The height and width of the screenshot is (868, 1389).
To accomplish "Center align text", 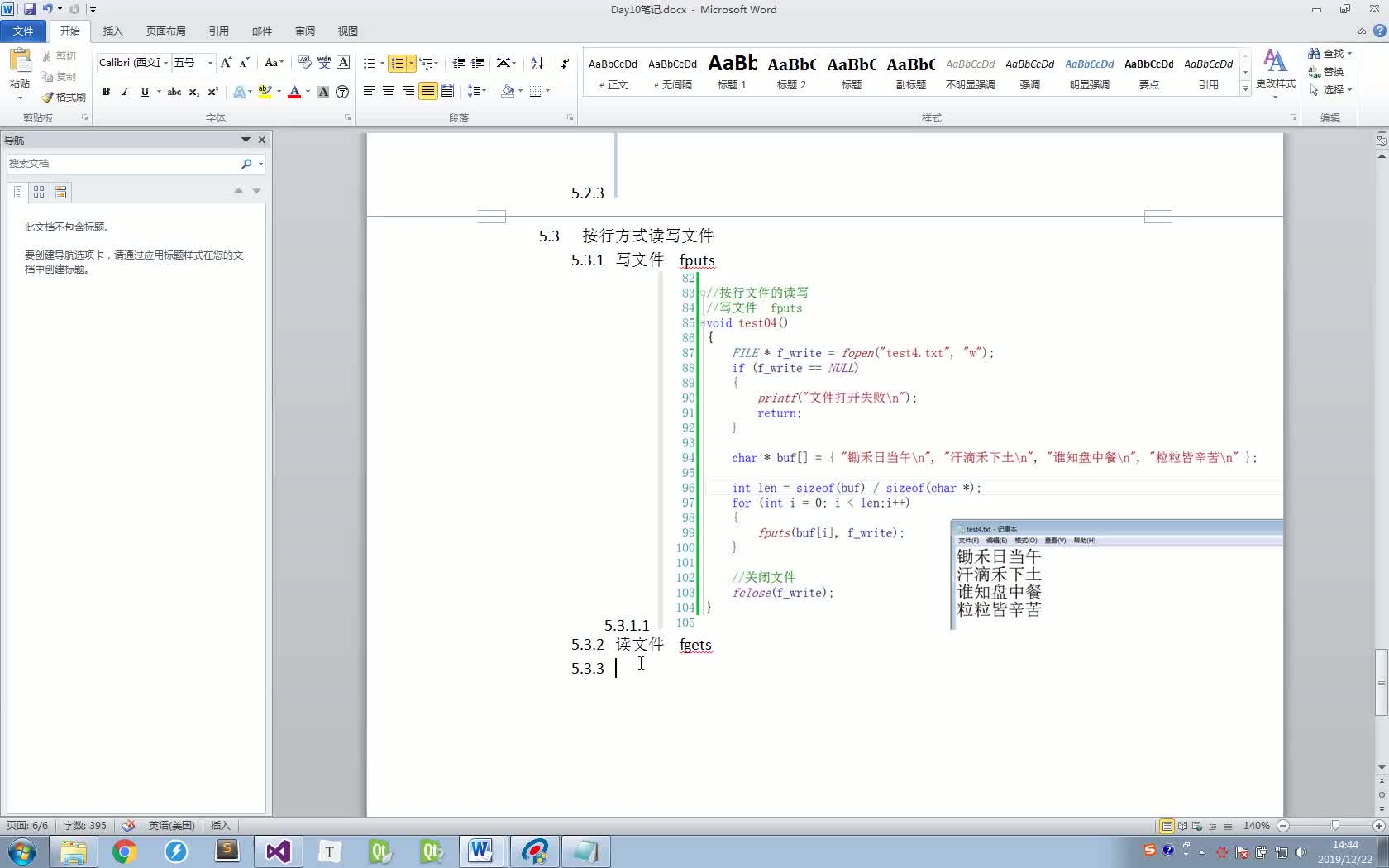I will (389, 91).
